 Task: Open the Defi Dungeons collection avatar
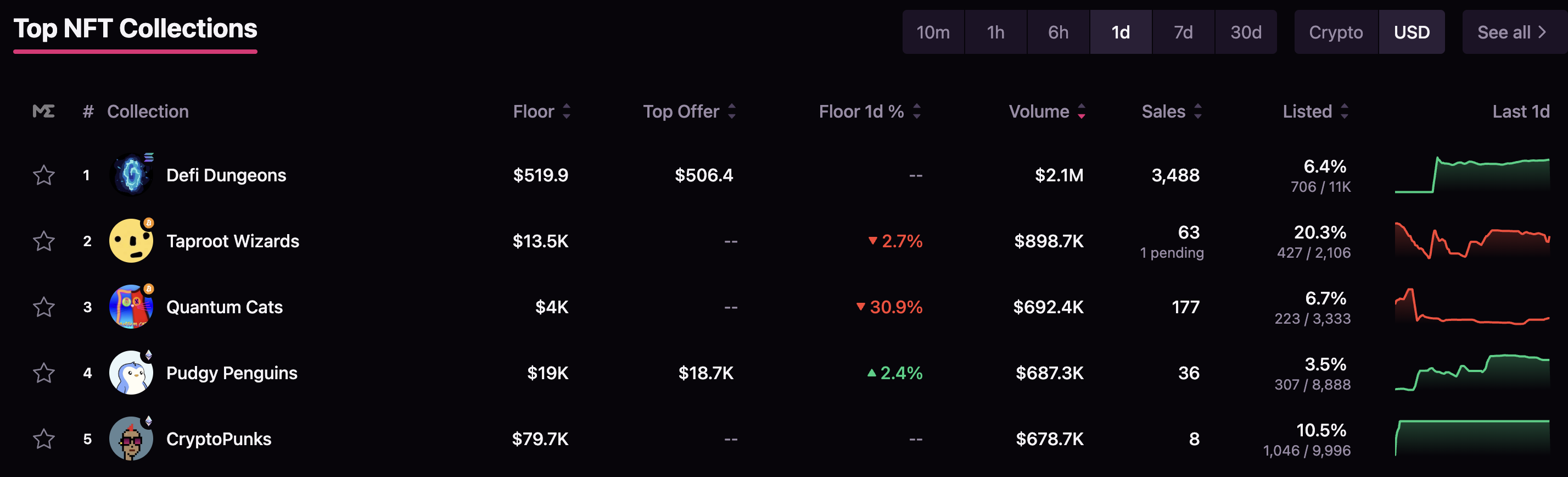(130, 175)
